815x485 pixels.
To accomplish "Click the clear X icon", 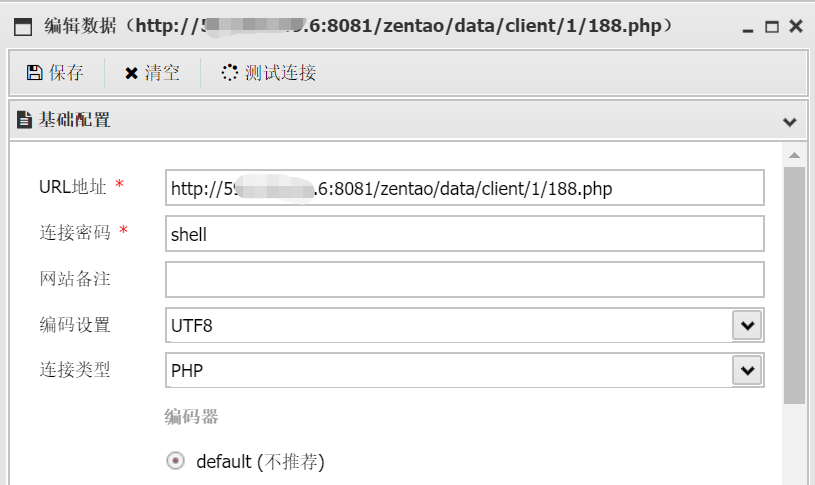I will (131, 72).
